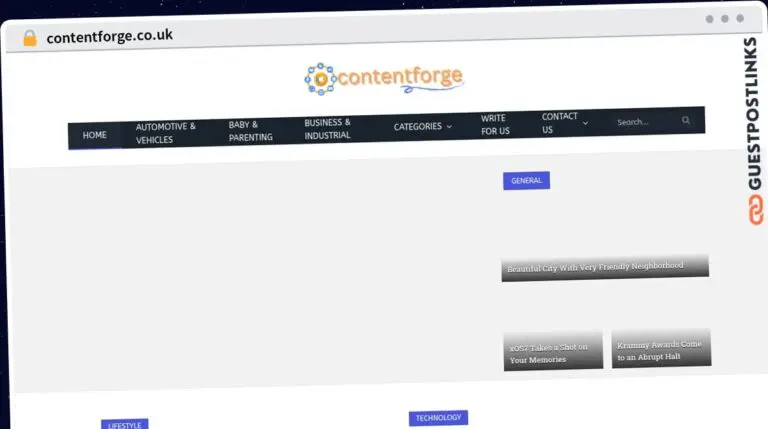The image size is (768, 429).
Task: Open Business & Industrial menu
Action: [x=327, y=129]
